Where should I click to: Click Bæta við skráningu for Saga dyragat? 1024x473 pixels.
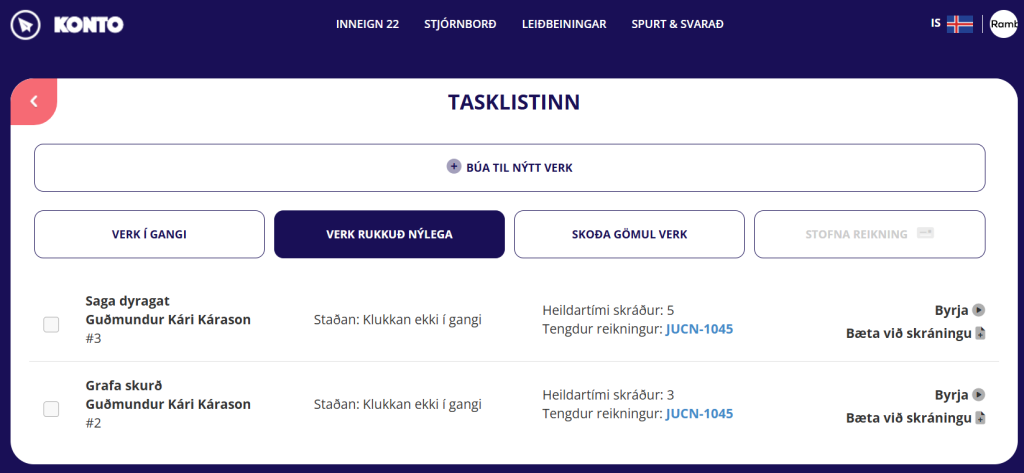[908, 334]
